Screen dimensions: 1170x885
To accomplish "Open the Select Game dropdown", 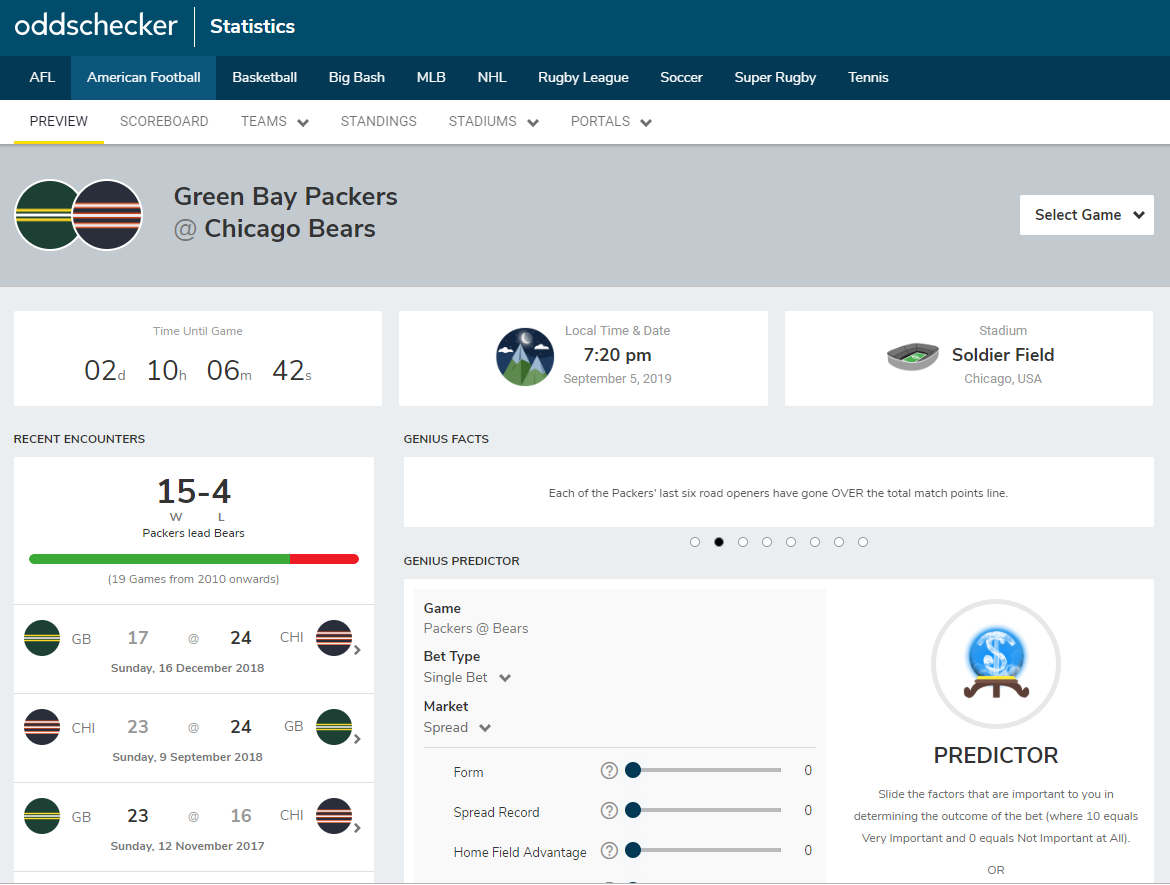I will 1086,215.
